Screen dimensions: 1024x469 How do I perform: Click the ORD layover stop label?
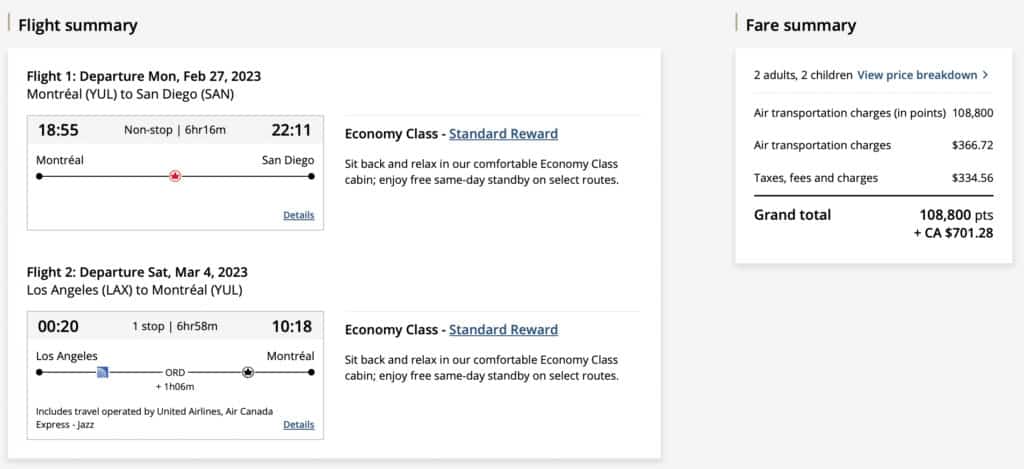point(176,372)
